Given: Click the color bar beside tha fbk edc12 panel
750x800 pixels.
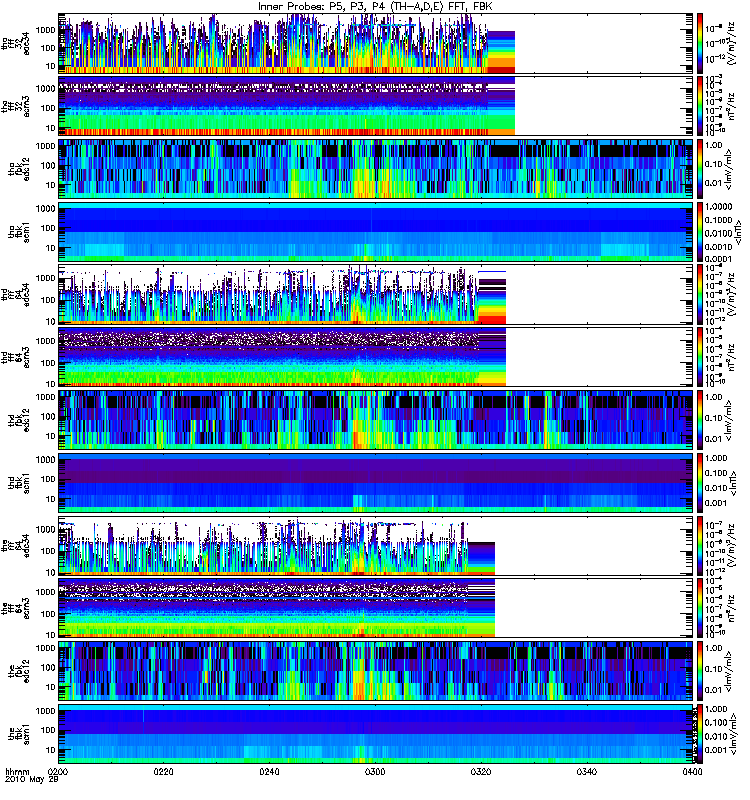Looking at the screenshot, I should pos(700,169).
